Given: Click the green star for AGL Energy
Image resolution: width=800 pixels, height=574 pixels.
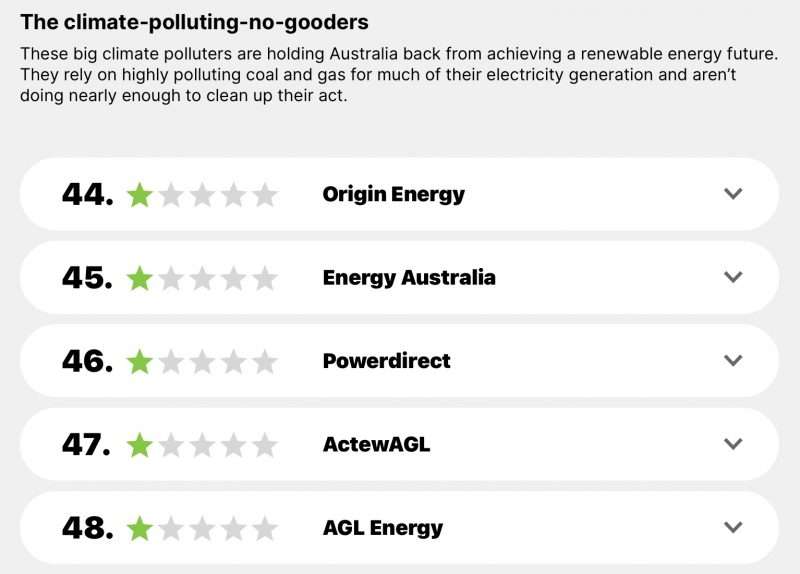Looking at the screenshot, I should pyautogui.click(x=140, y=528).
